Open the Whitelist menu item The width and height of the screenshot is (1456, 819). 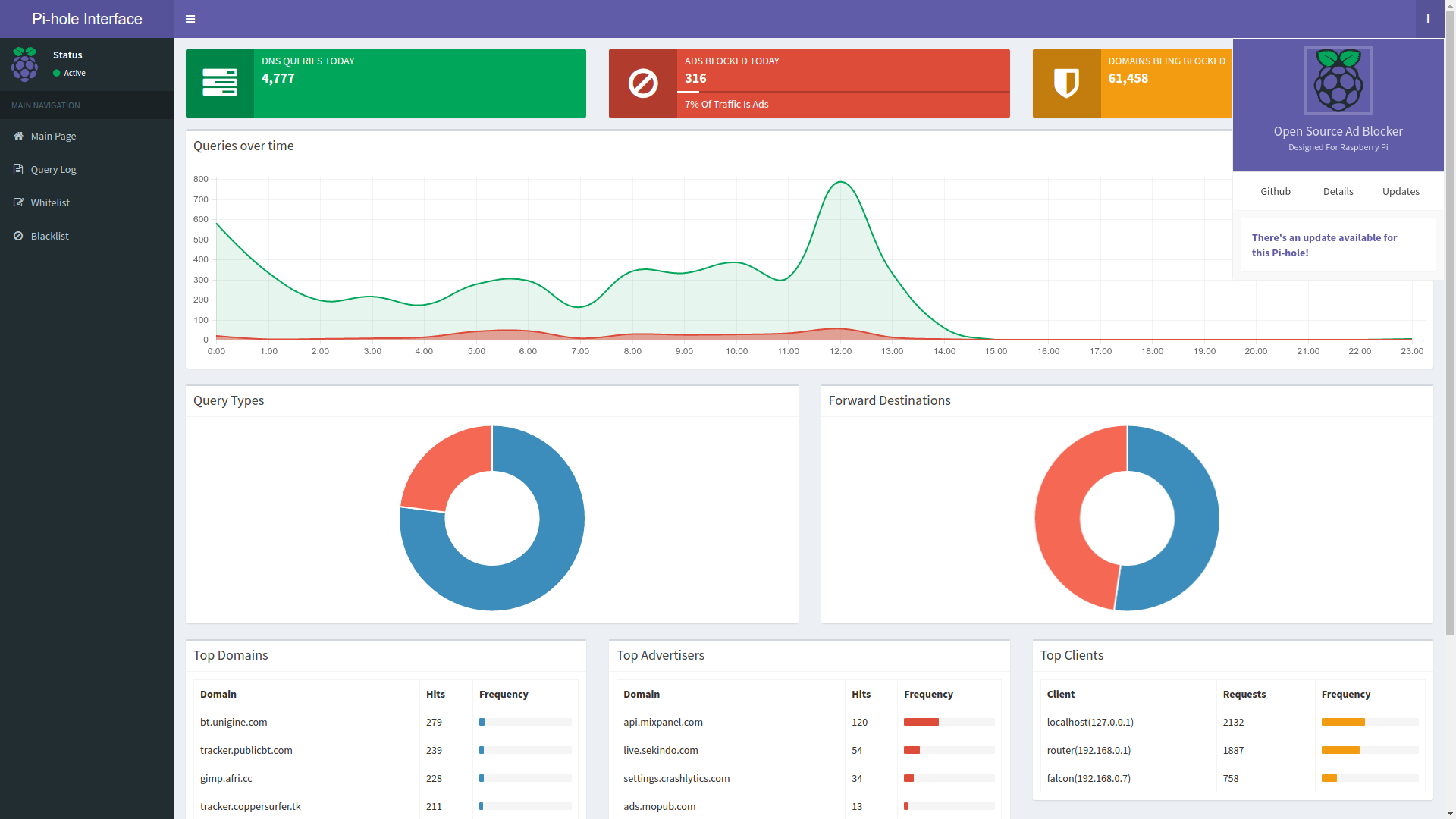[50, 202]
